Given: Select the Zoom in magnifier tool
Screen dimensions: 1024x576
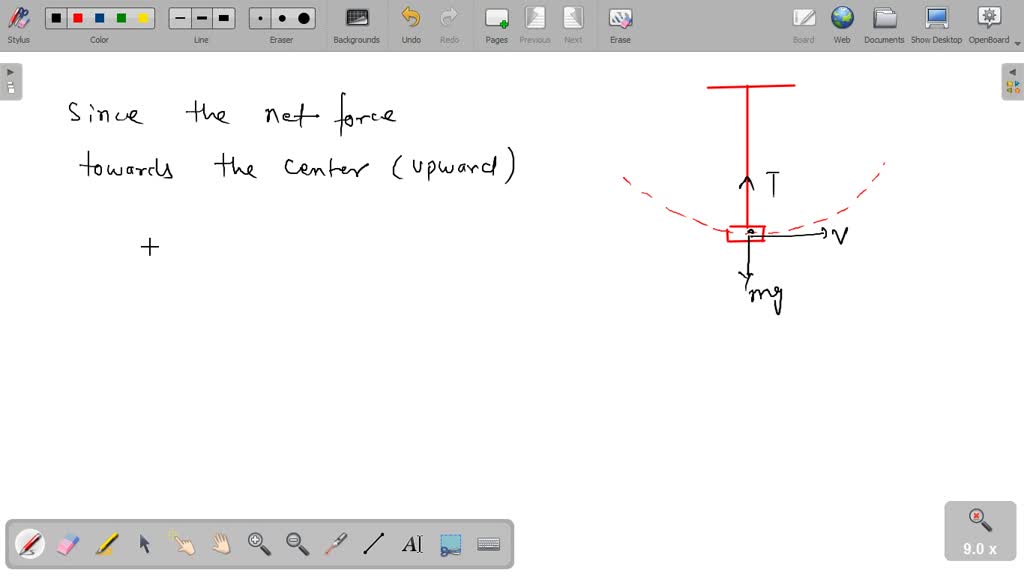Looking at the screenshot, I should [259, 544].
